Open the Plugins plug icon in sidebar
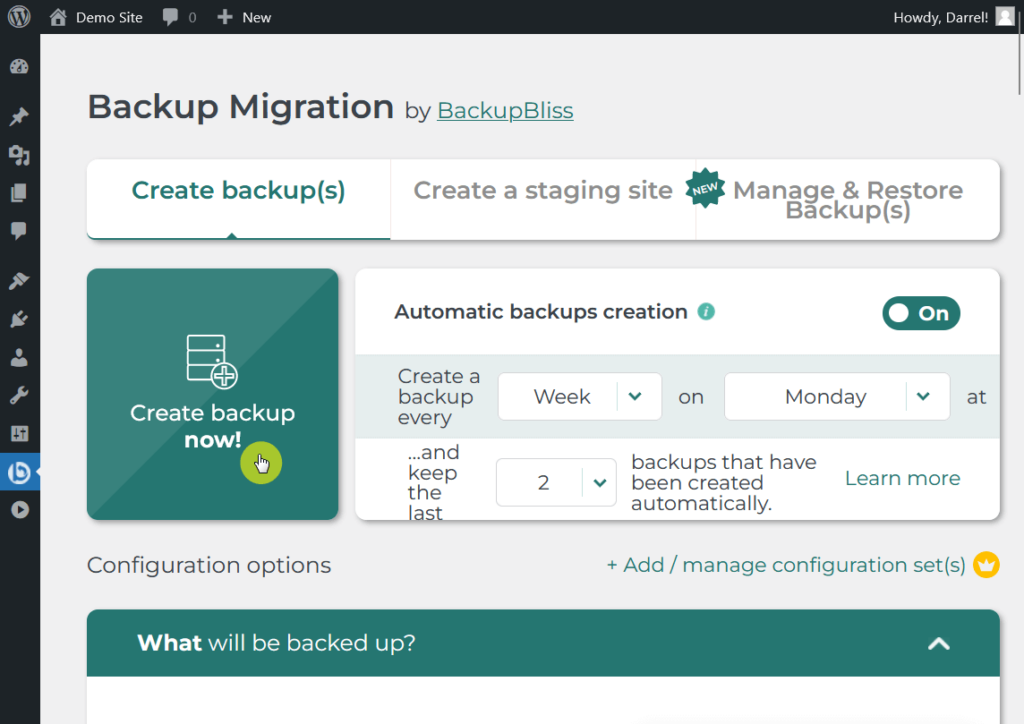Image resolution: width=1024 pixels, height=724 pixels. pyautogui.click(x=20, y=319)
